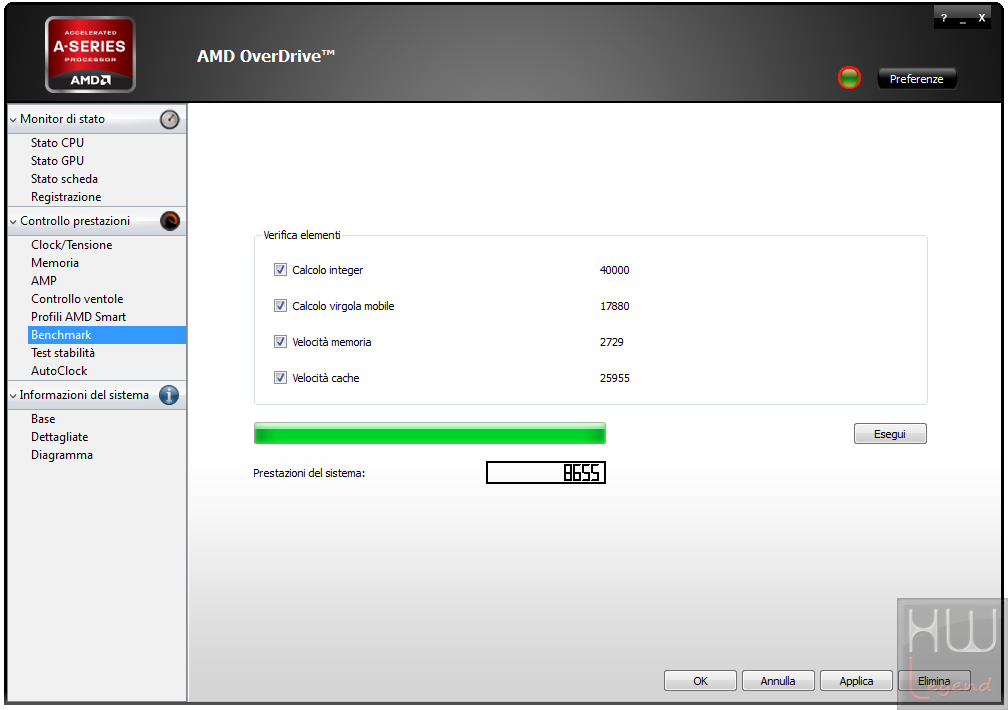Click the Calcolo virgola mobile score 17880
Image resolution: width=1008 pixels, height=710 pixels.
coord(615,306)
